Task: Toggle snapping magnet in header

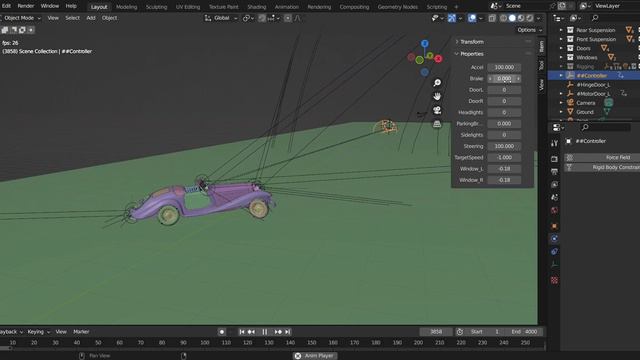Action: click(x=262, y=18)
